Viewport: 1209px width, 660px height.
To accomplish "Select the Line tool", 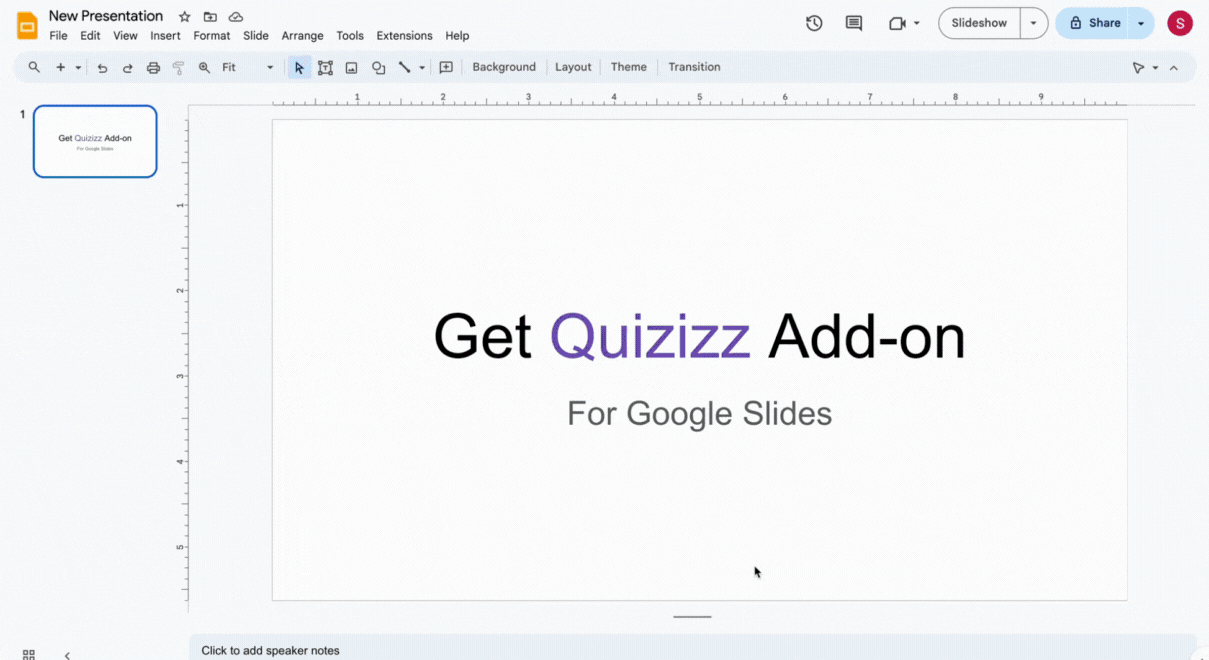I will [x=404, y=67].
